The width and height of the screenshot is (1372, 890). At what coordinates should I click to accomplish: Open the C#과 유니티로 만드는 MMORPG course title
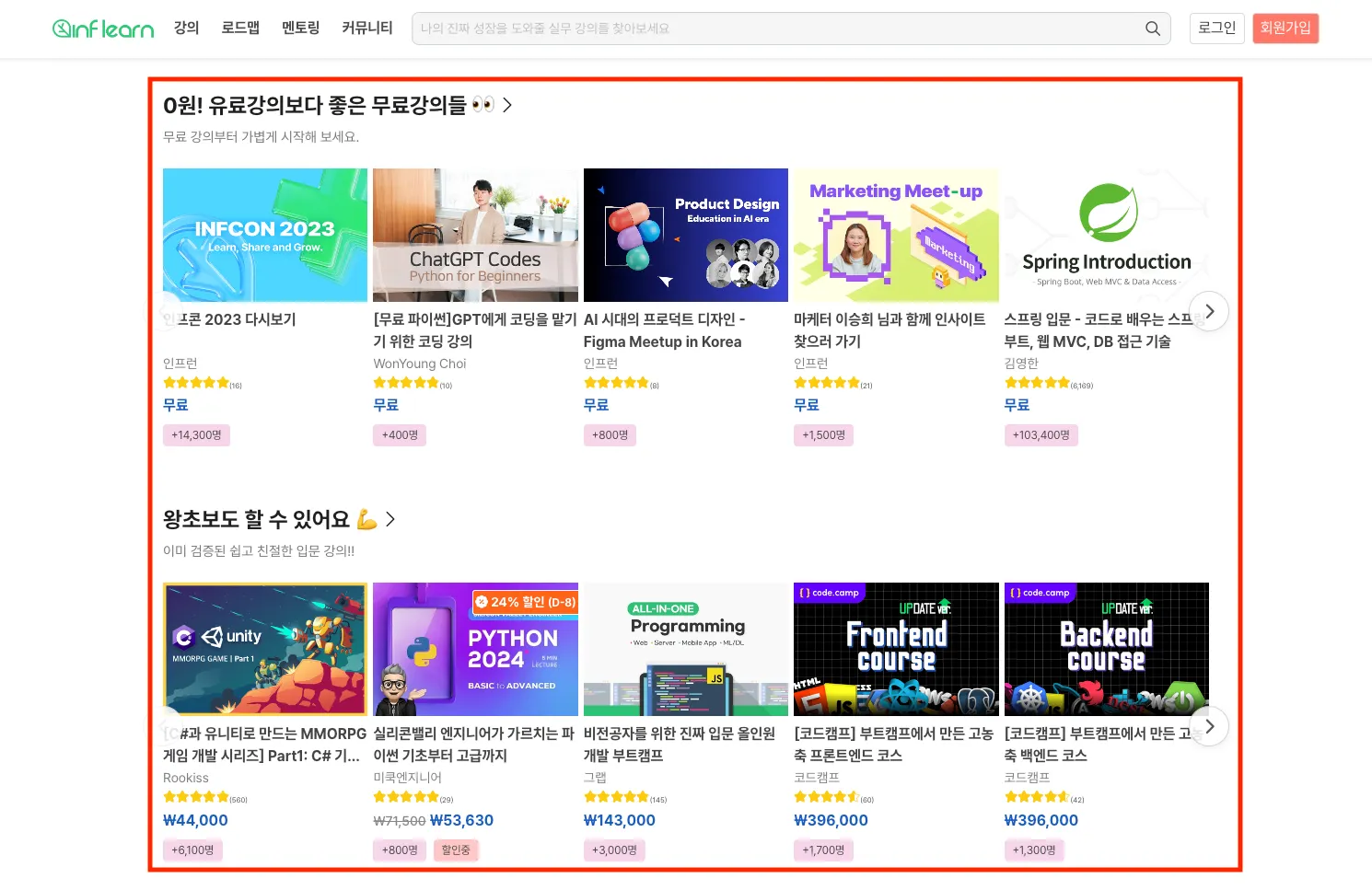click(x=265, y=745)
